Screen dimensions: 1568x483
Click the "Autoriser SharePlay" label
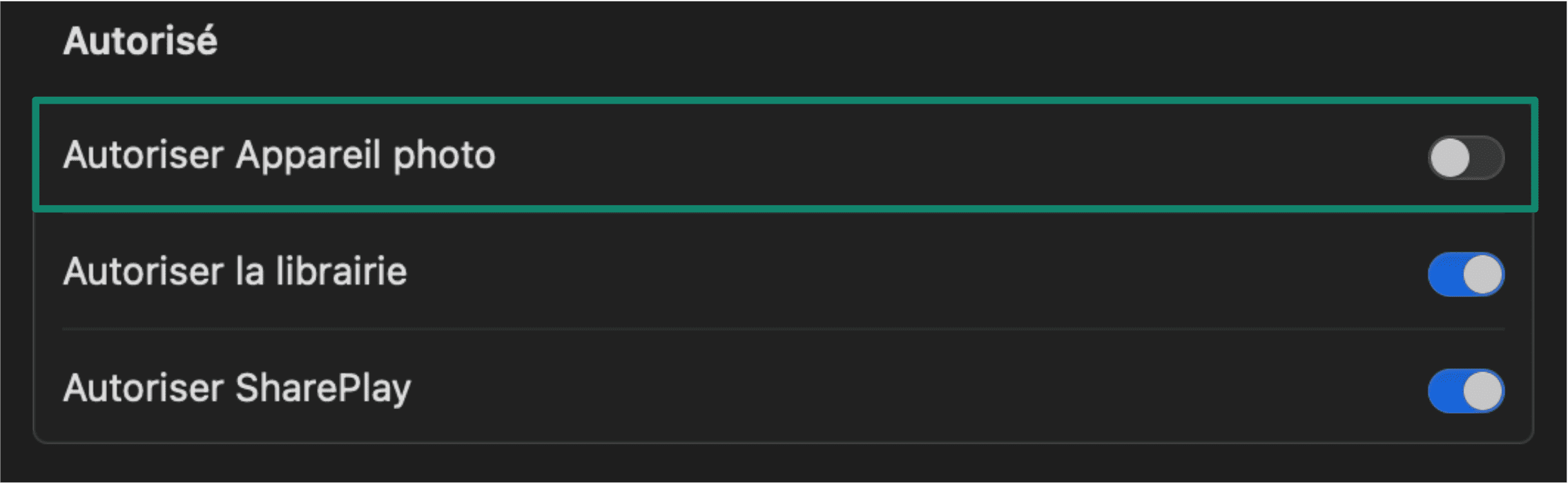pyautogui.click(x=237, y=388)
